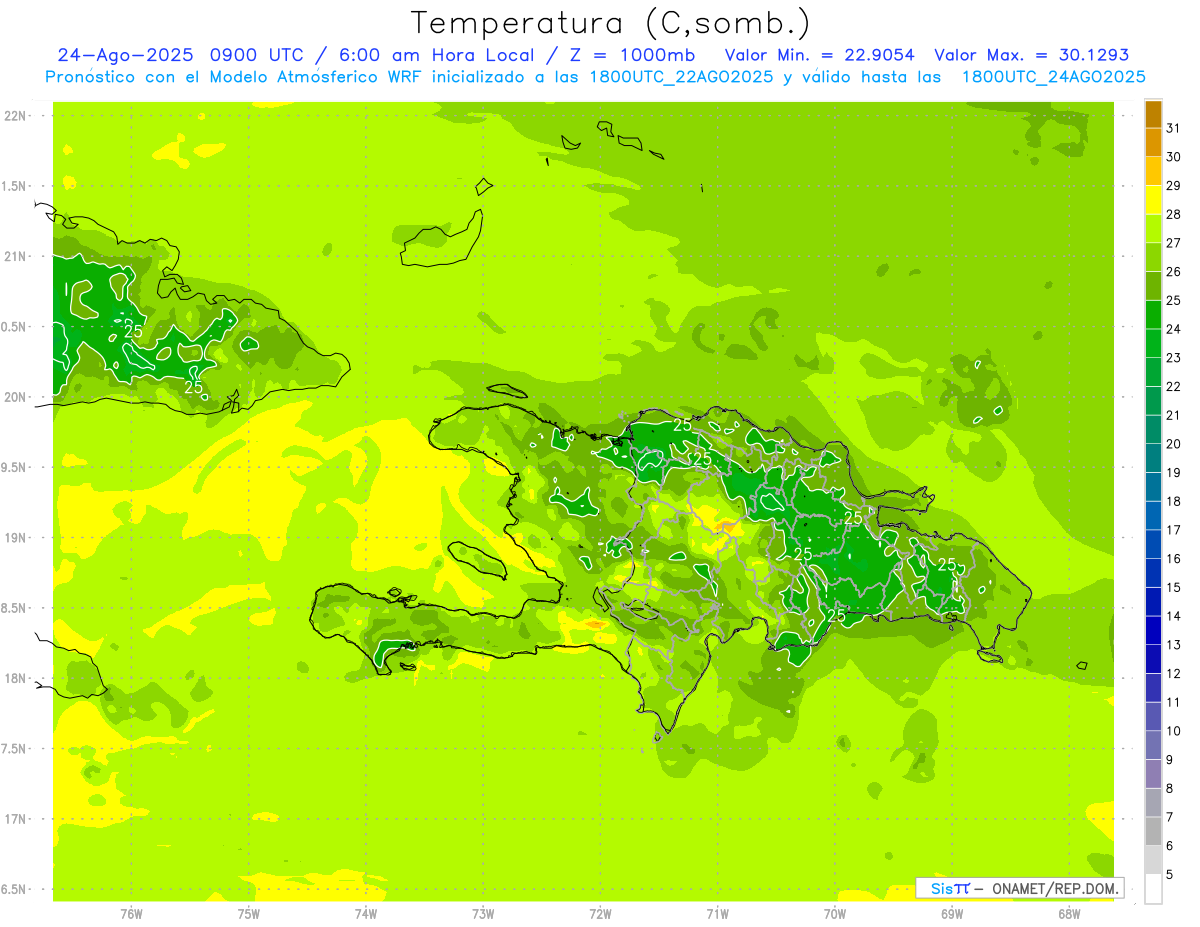This screenshot has width=1200, height=927.
Task: Click the legend swatch between 12 and 13
Action: coord(1153,659)
